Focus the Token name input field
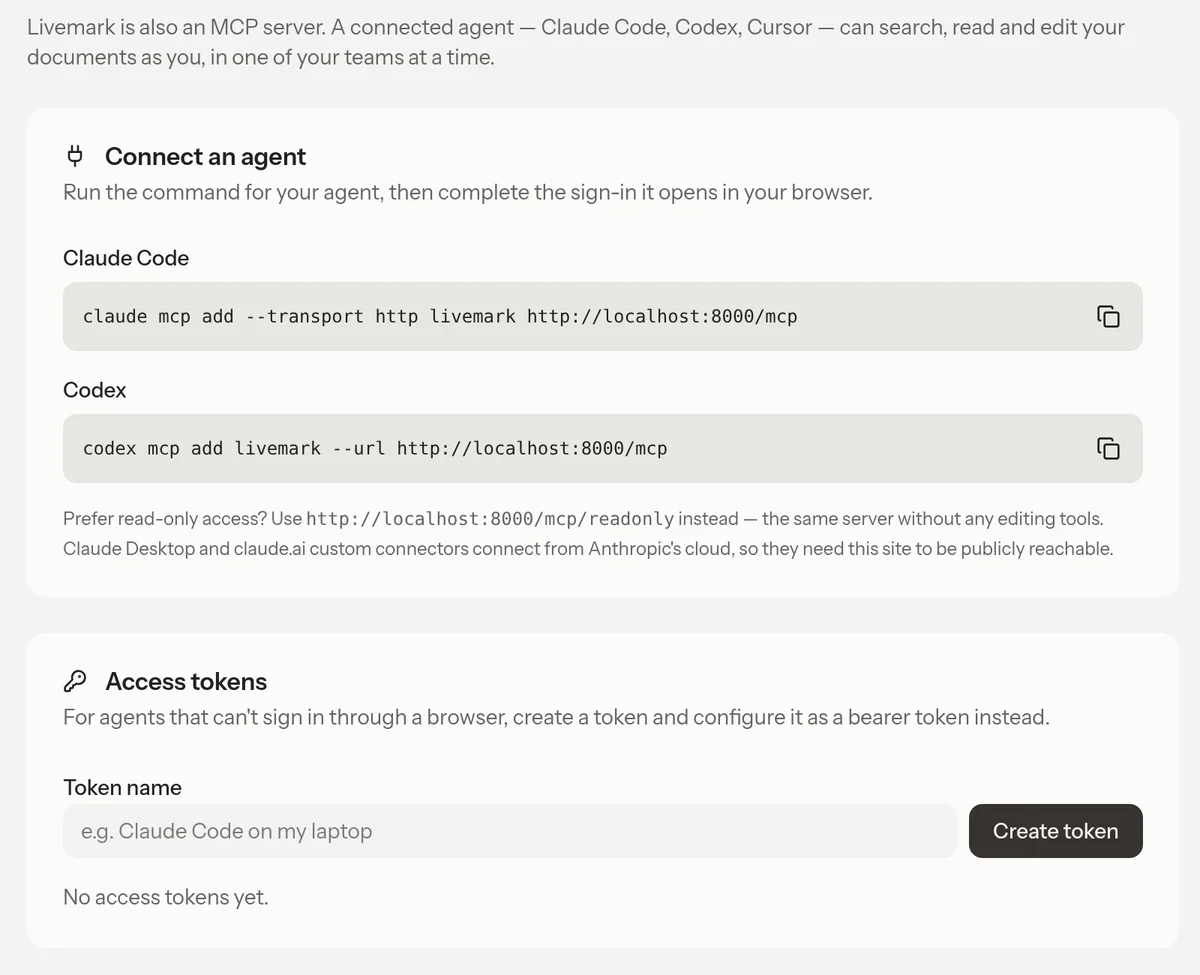 (x=510, y=831)
